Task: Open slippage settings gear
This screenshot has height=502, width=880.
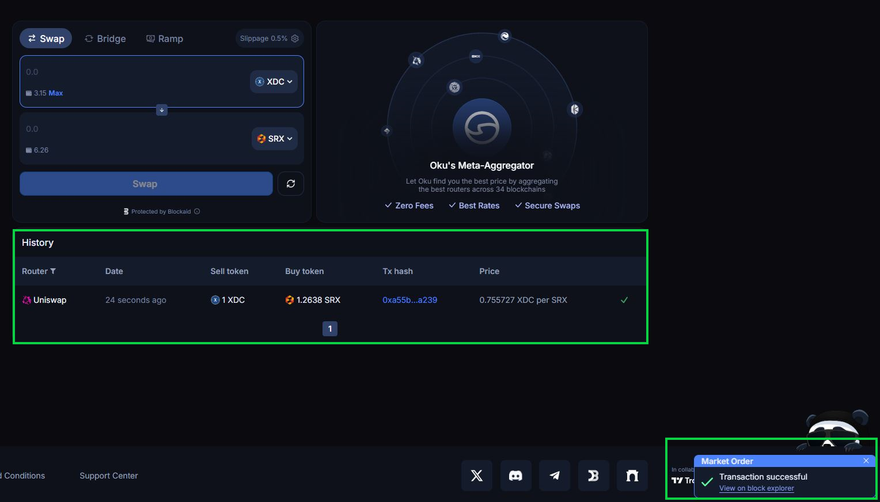Action: pos(295,39)
